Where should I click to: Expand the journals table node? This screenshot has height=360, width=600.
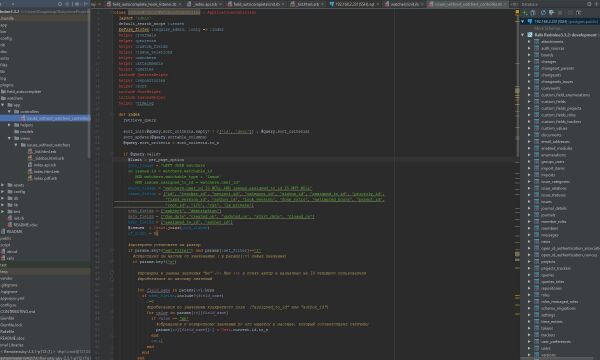coord(530,215)
